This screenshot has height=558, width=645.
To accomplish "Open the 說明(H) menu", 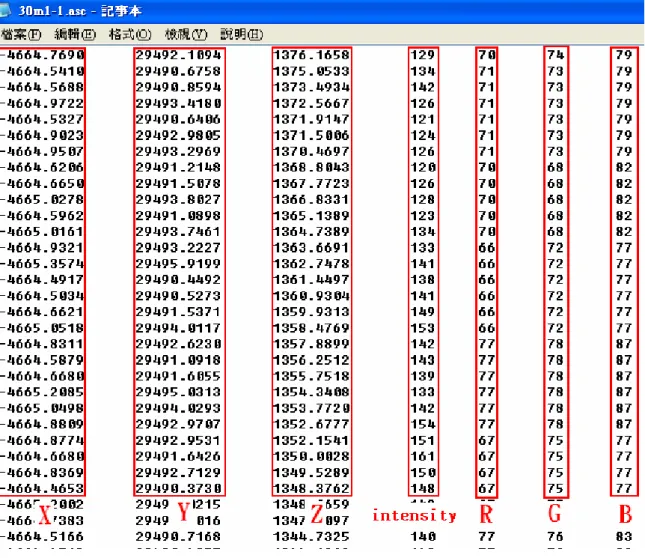I will tap(241, 35).
